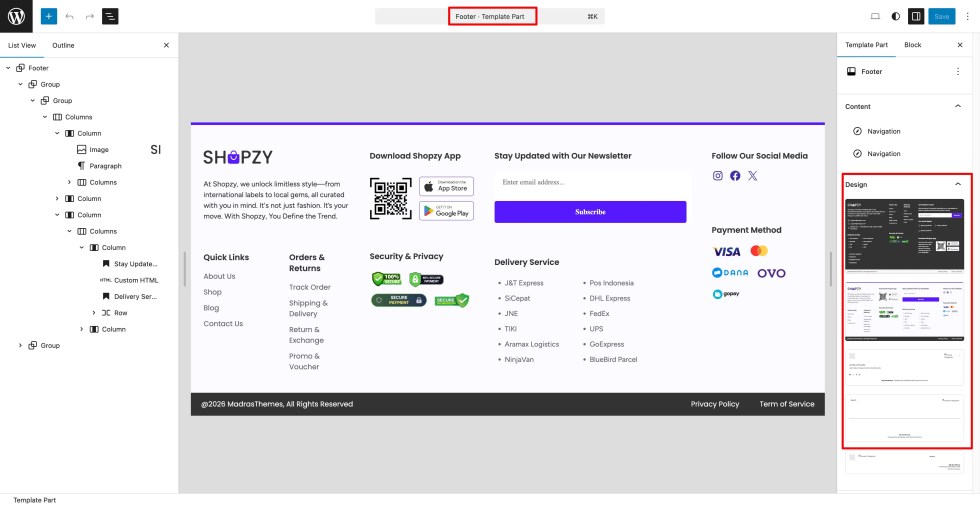
Task: Open the block inserter plus button
Action: pos(49,16)
